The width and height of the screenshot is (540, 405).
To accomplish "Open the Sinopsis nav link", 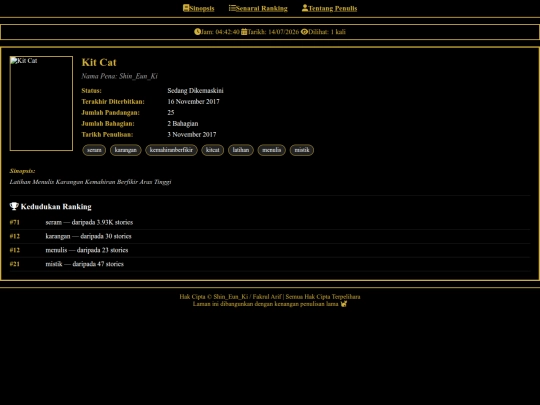I will 198,8.
